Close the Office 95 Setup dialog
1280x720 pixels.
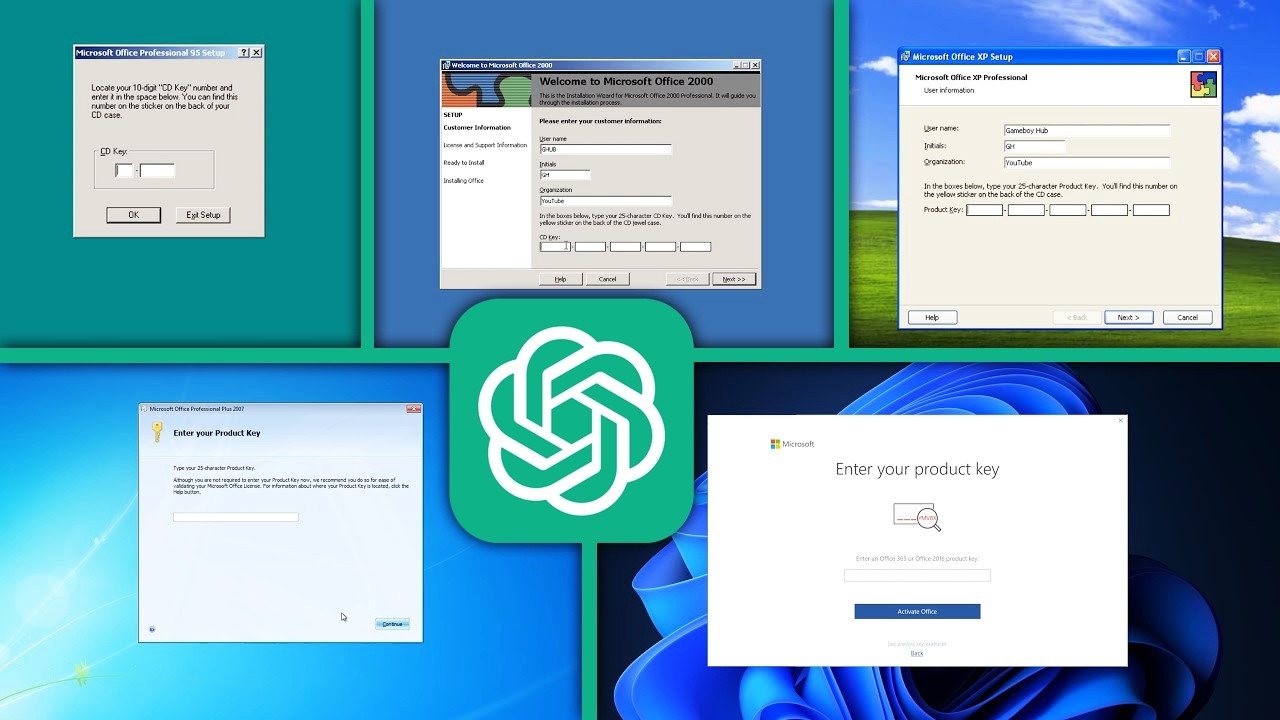click(257, 52)
